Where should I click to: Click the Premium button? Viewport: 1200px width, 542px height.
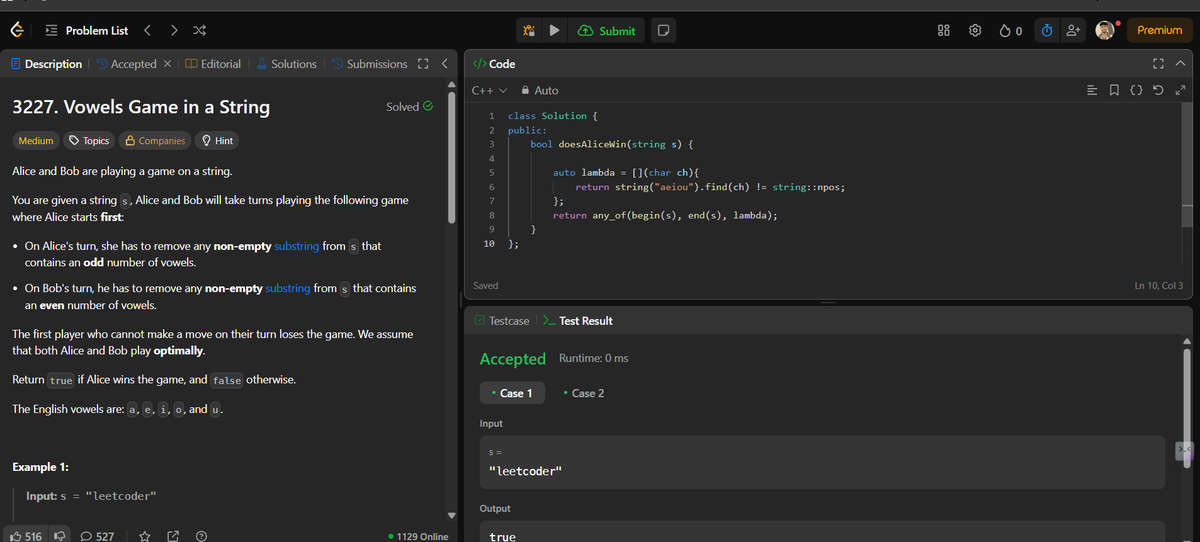point(1160,30)
